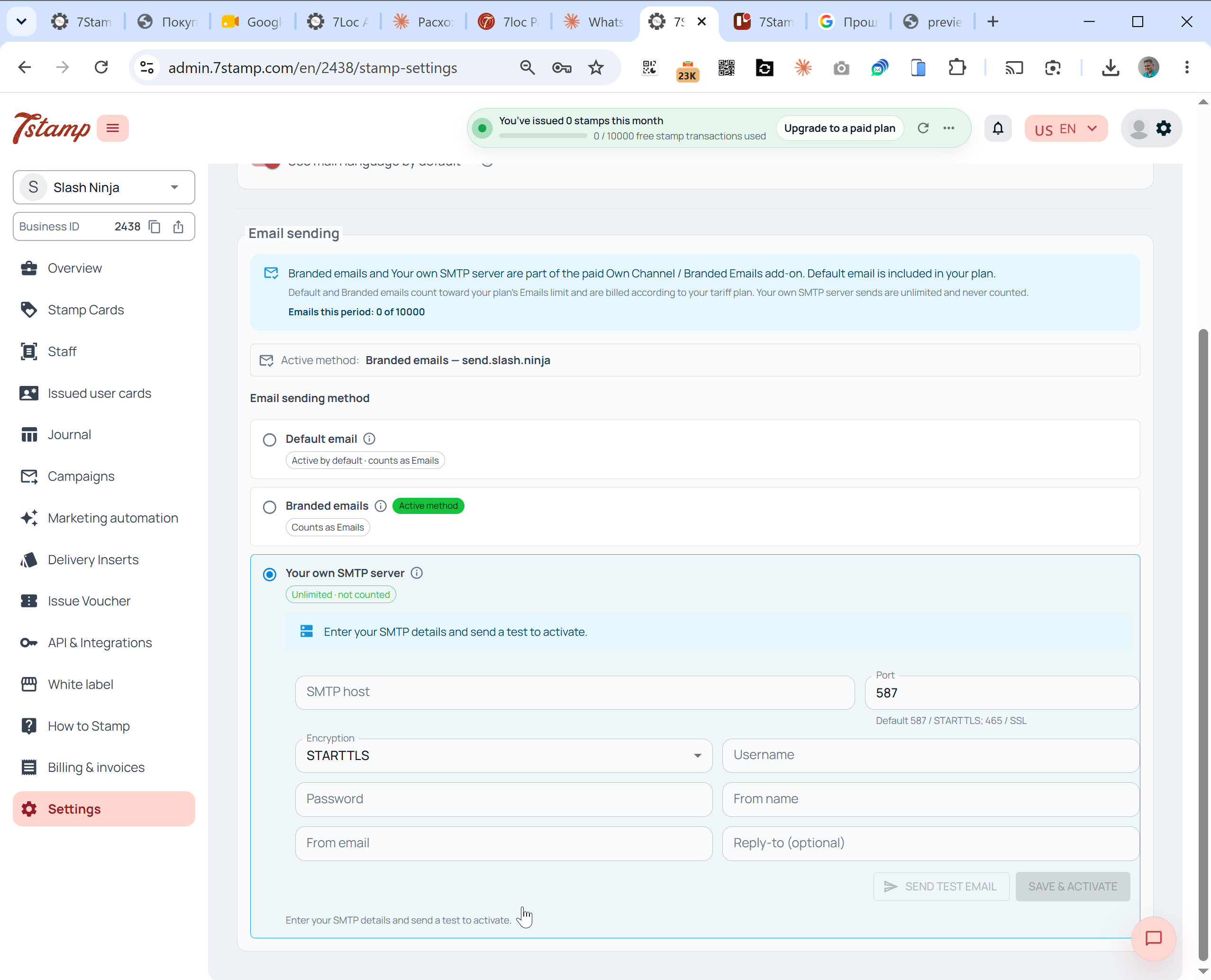Click Save & Activate button
1211x980 pixels.
1072,886
